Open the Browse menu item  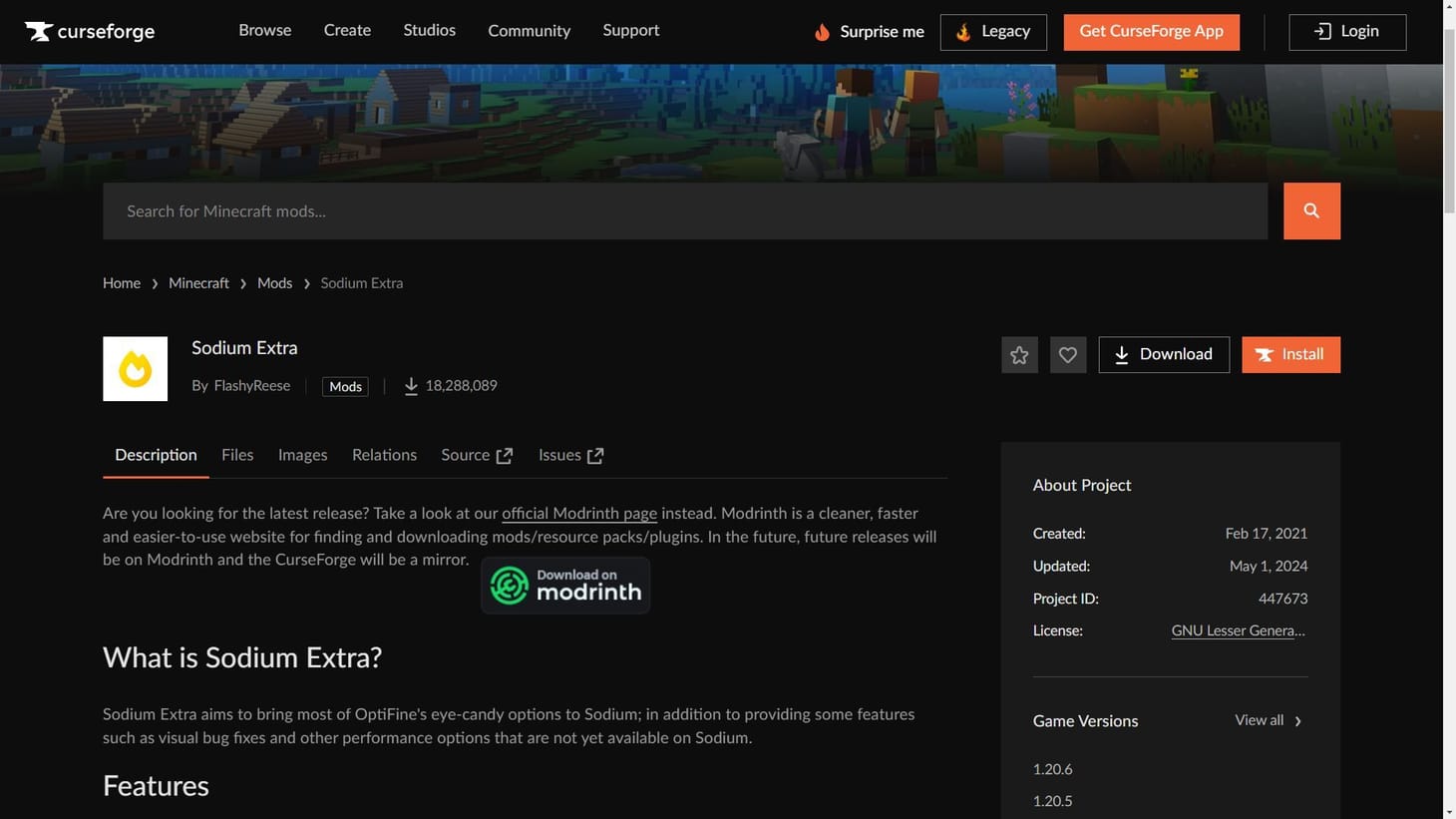(264, 30)
